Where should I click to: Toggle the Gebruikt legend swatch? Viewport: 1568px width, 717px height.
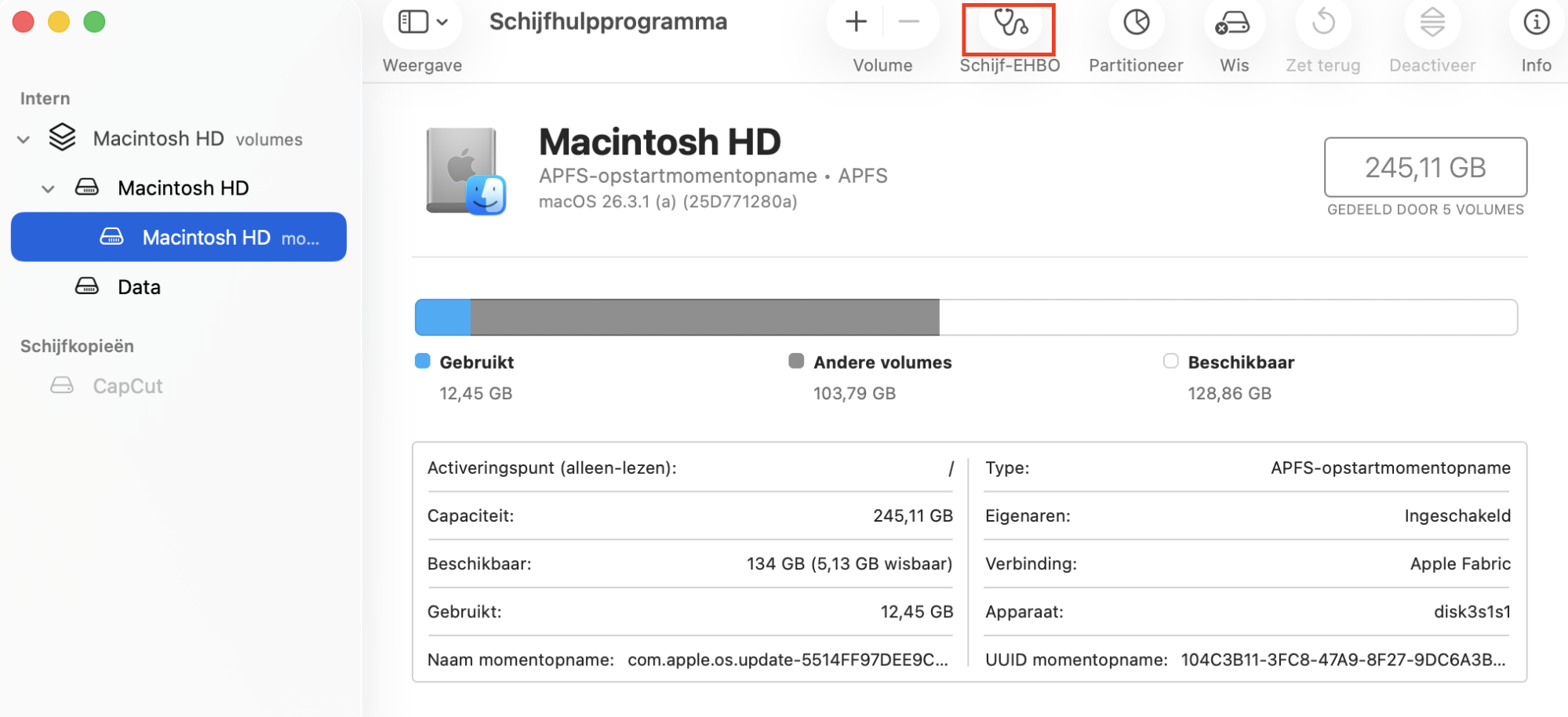pyautogui.click(x=422, y=361)
